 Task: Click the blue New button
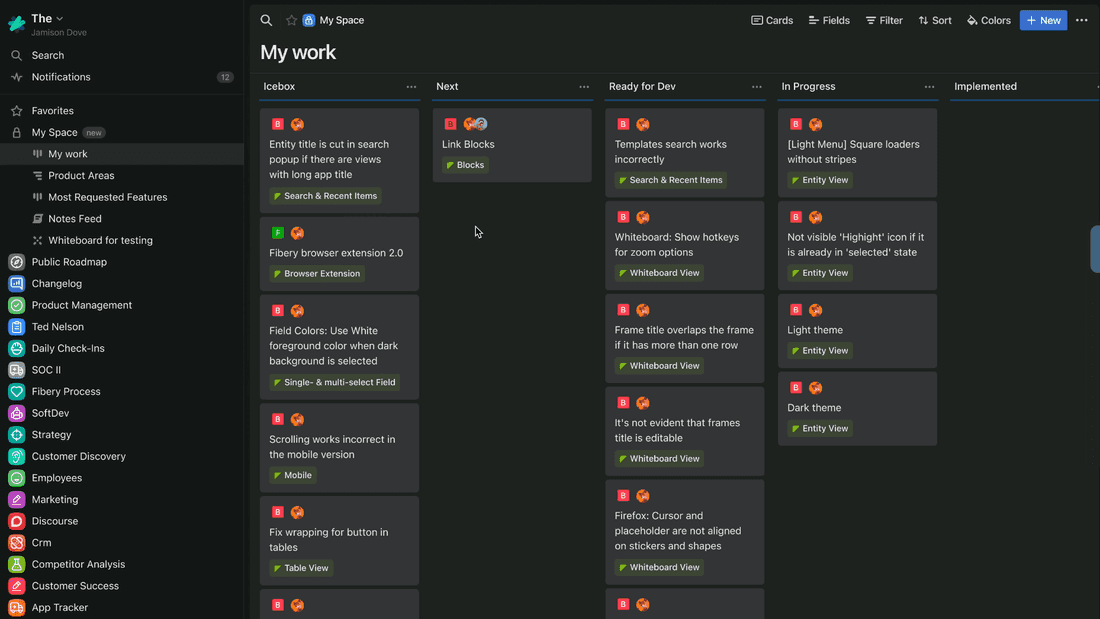coord(1043,20)
